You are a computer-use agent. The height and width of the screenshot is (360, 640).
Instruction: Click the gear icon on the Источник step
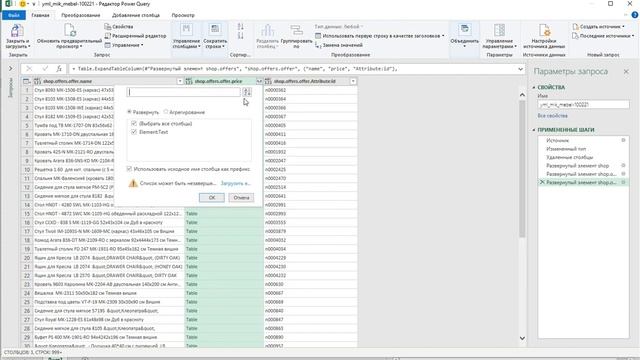point(623,140)
